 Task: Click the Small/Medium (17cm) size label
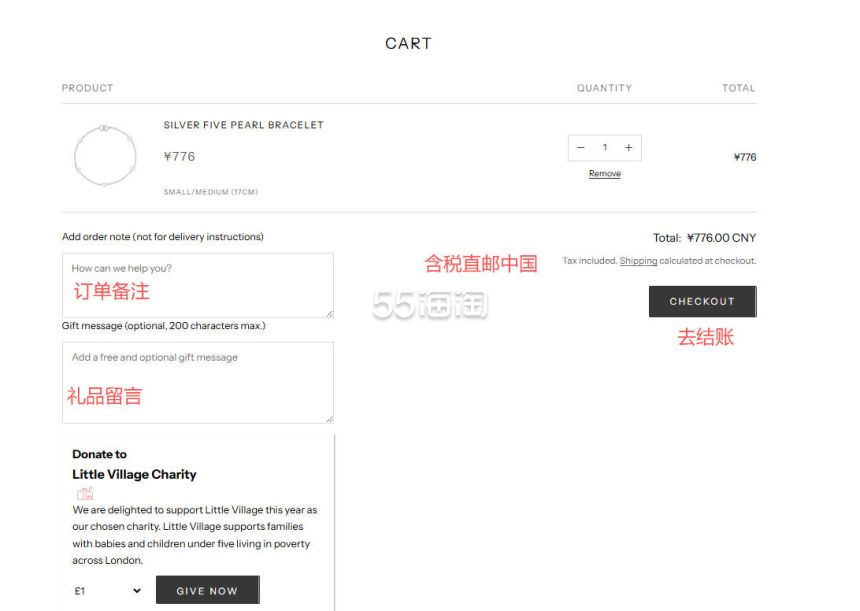pyautogui.click(x=210, y=192)
